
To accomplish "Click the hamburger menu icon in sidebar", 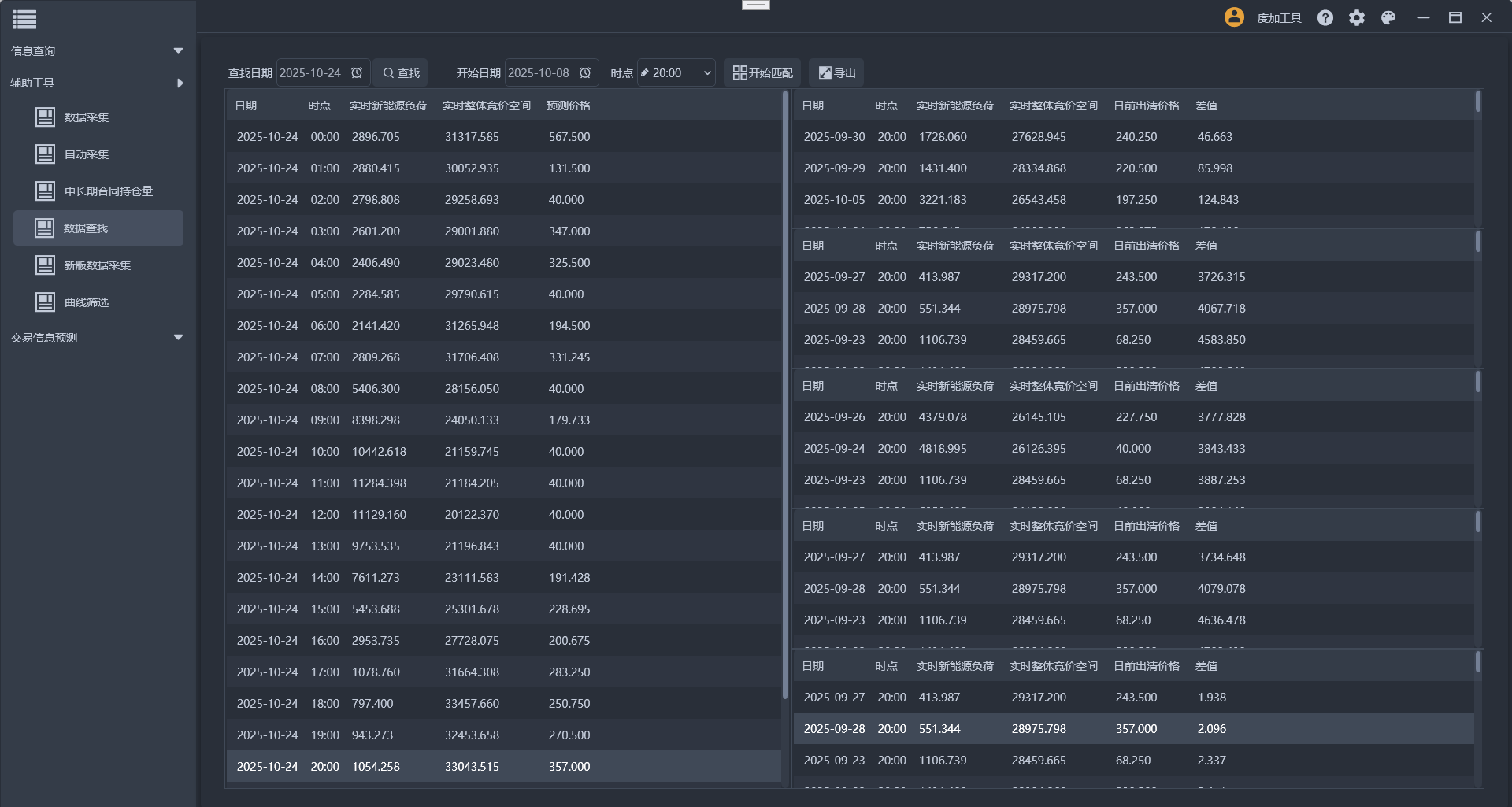I will click(x=24, y=19).
